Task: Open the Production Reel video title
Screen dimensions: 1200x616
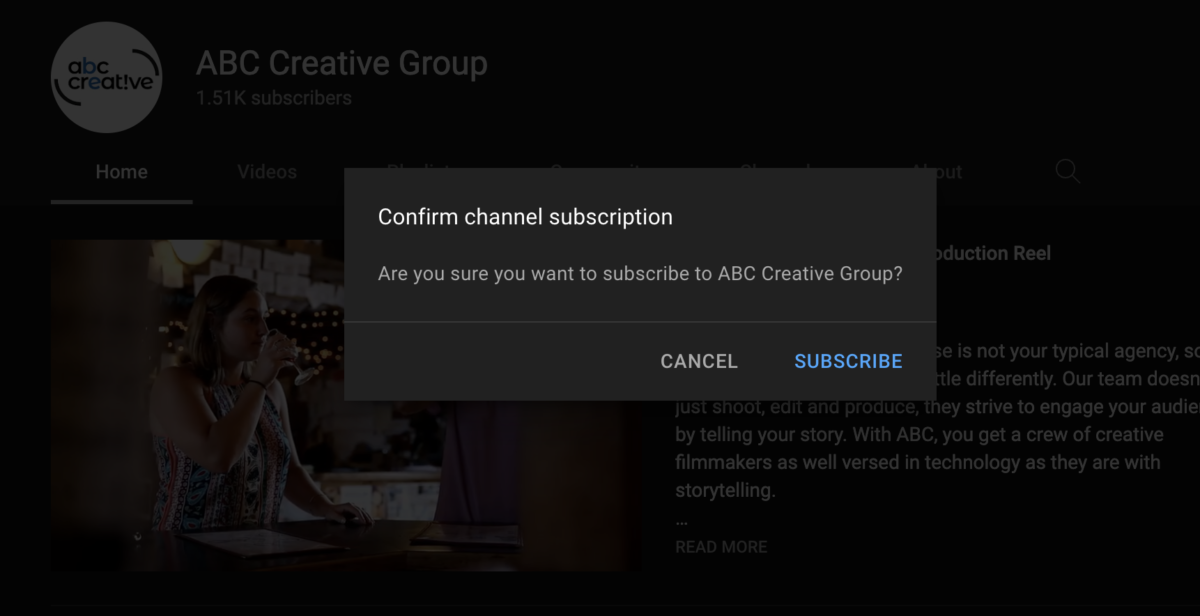Action: [990, 253]
